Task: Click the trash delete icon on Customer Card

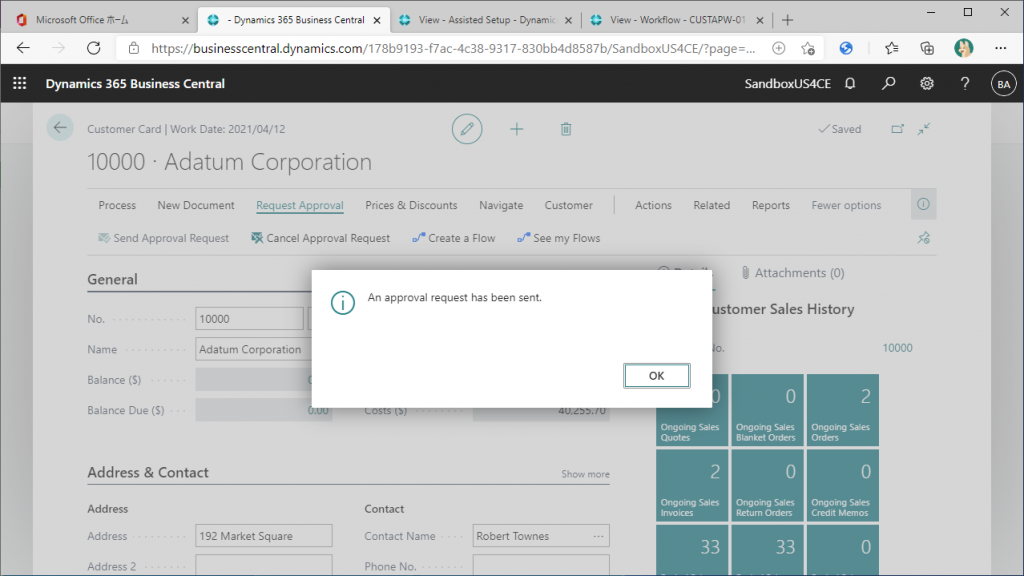Action: coord(566,129)
